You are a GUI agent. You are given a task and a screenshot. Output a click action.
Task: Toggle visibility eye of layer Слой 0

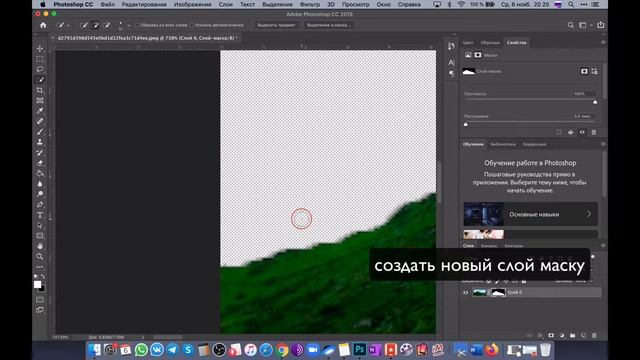[x=465, y=293]
